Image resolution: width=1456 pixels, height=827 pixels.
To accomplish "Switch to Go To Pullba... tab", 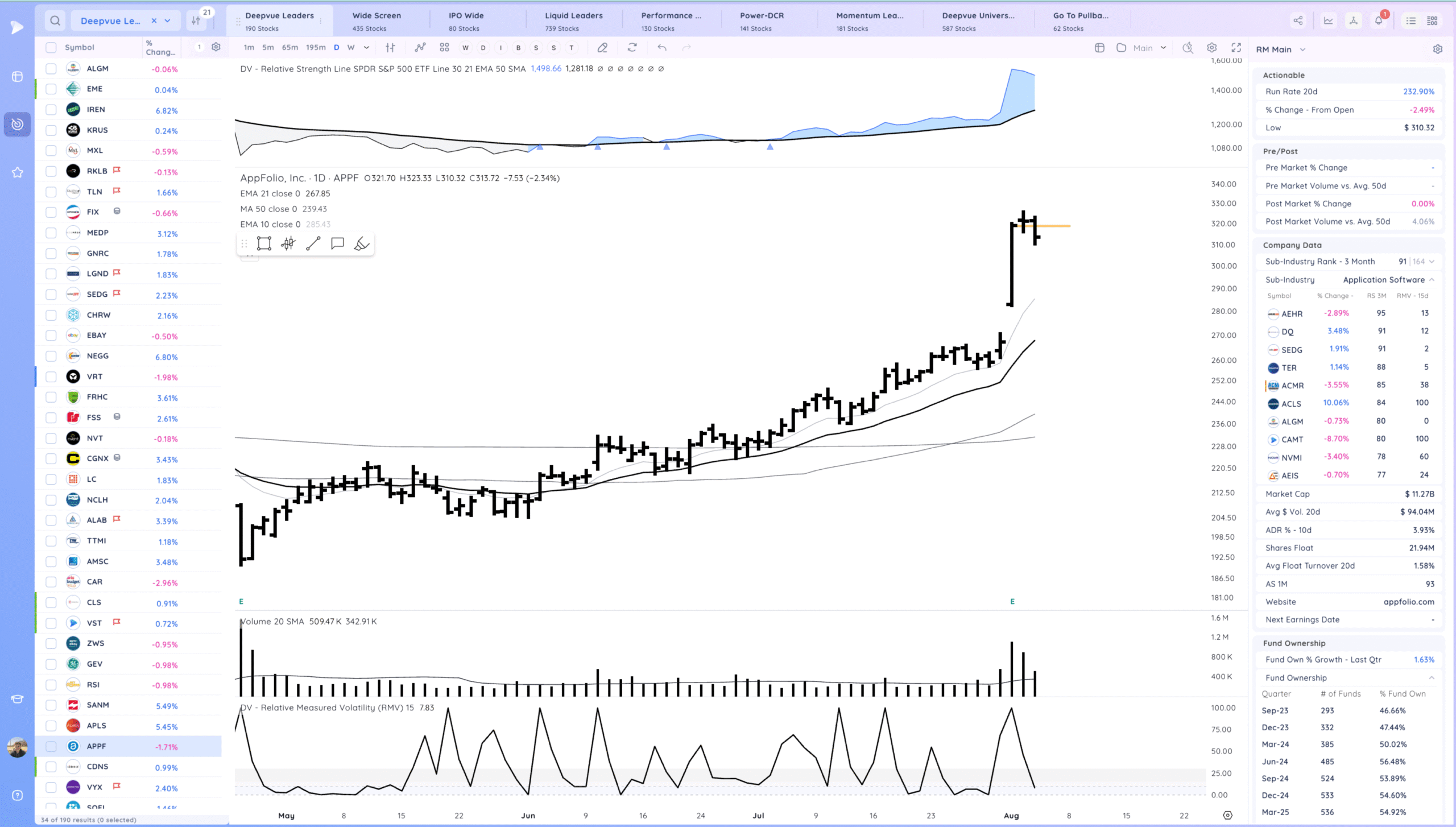I will click(x=1081, y=21).
